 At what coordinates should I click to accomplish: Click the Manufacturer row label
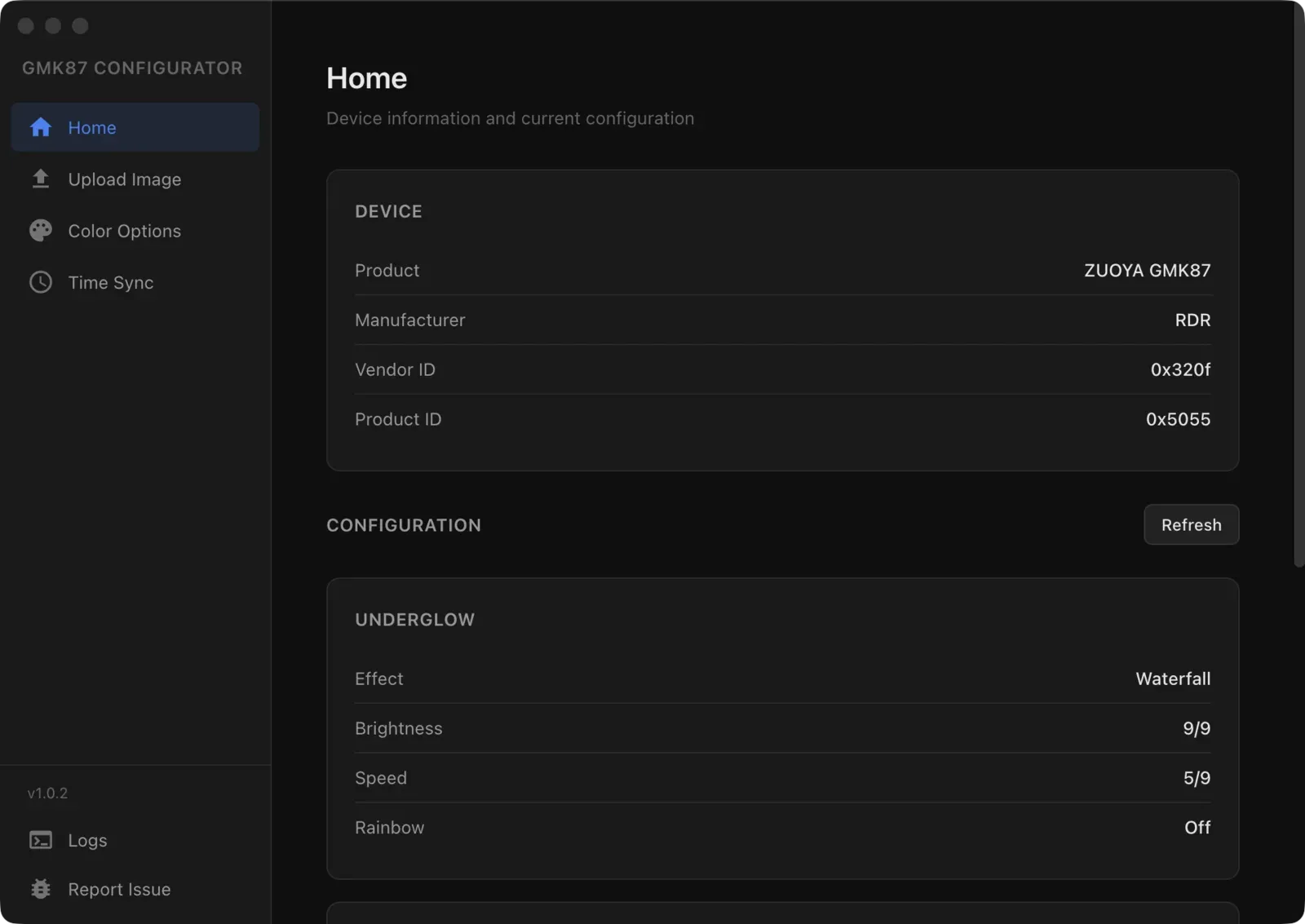(409, 320)
